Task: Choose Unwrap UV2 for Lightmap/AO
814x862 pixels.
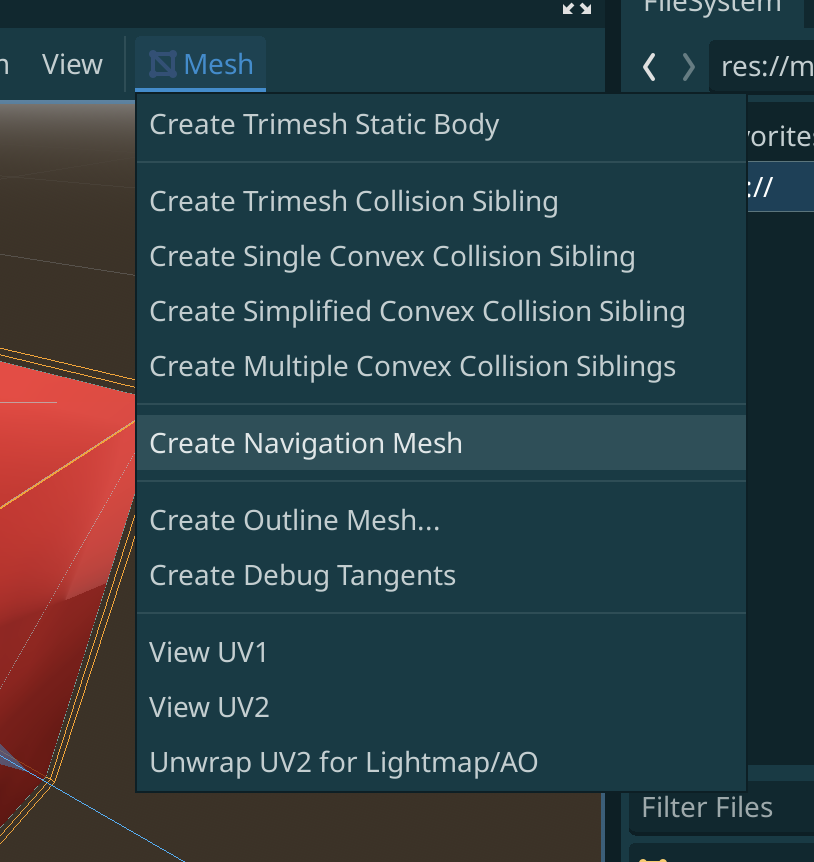Action: [x=342, y=762]
